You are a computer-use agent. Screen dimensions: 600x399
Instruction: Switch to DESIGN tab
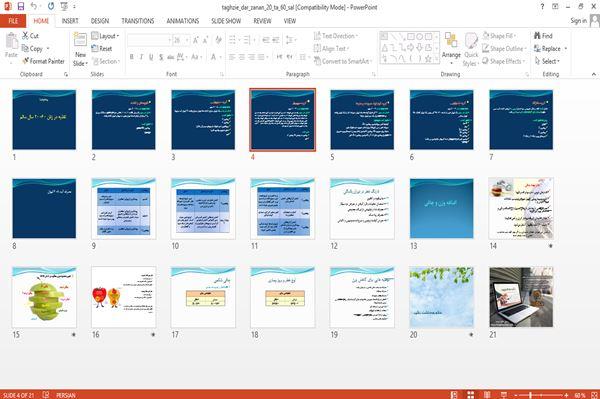(100, 21)
